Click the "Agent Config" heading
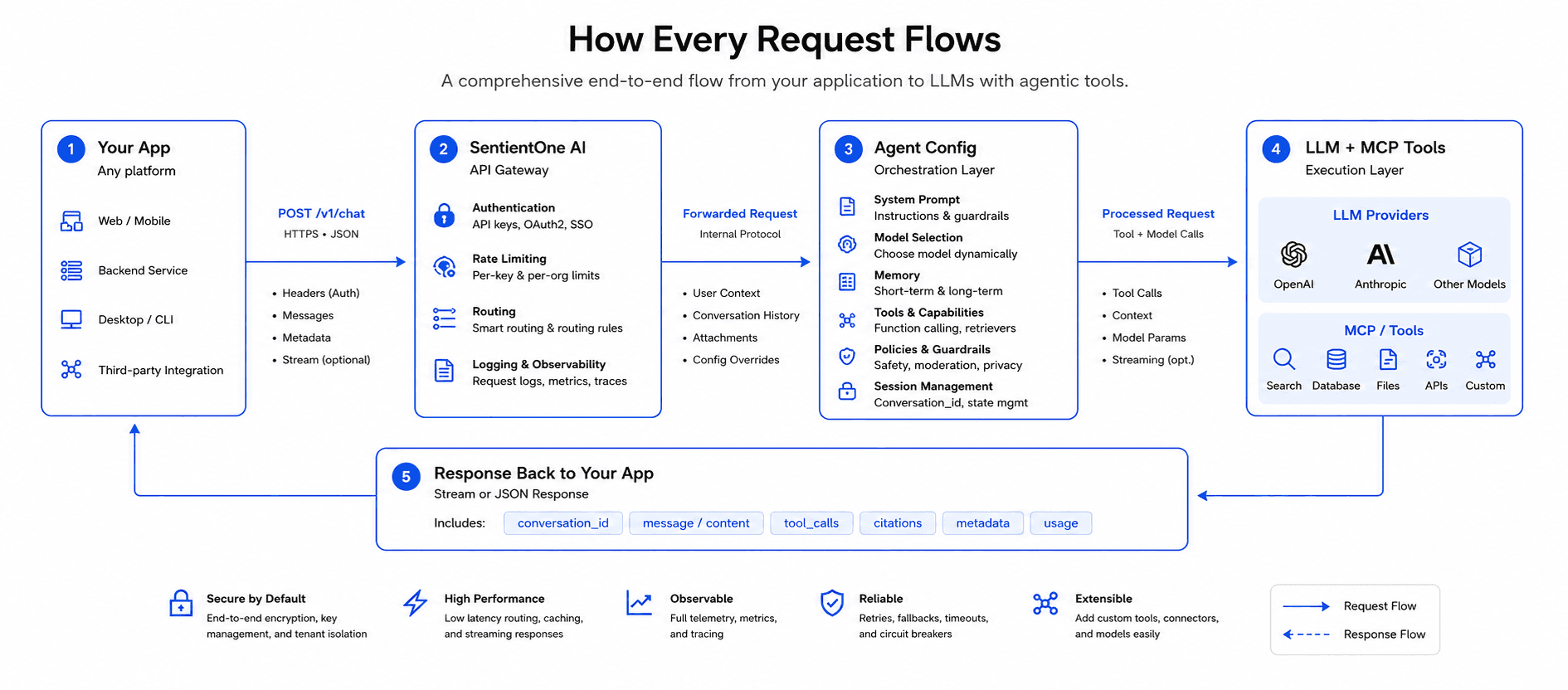 point(925,148)
